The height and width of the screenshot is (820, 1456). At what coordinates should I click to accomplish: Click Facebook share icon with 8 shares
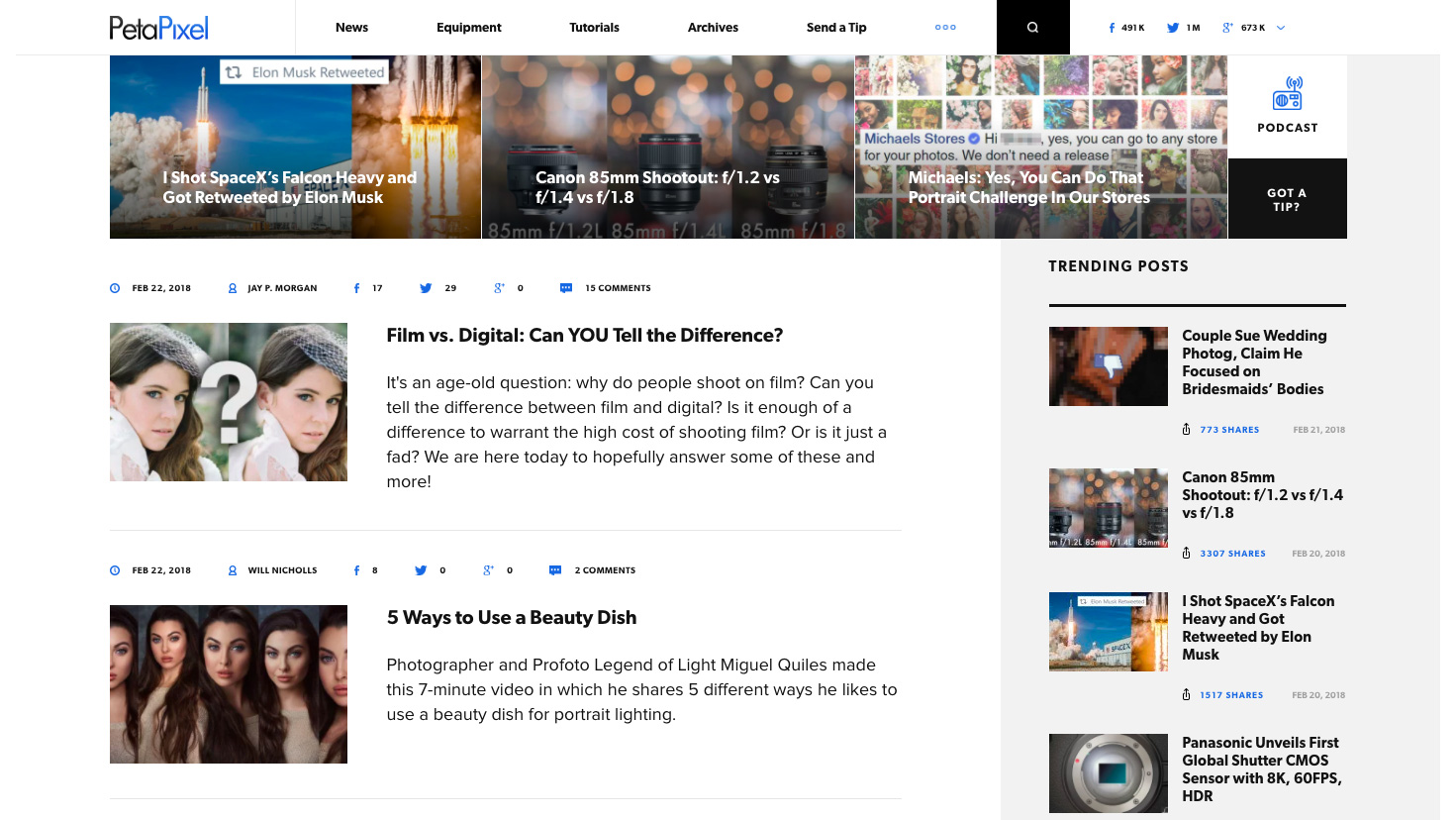[356, 570]
